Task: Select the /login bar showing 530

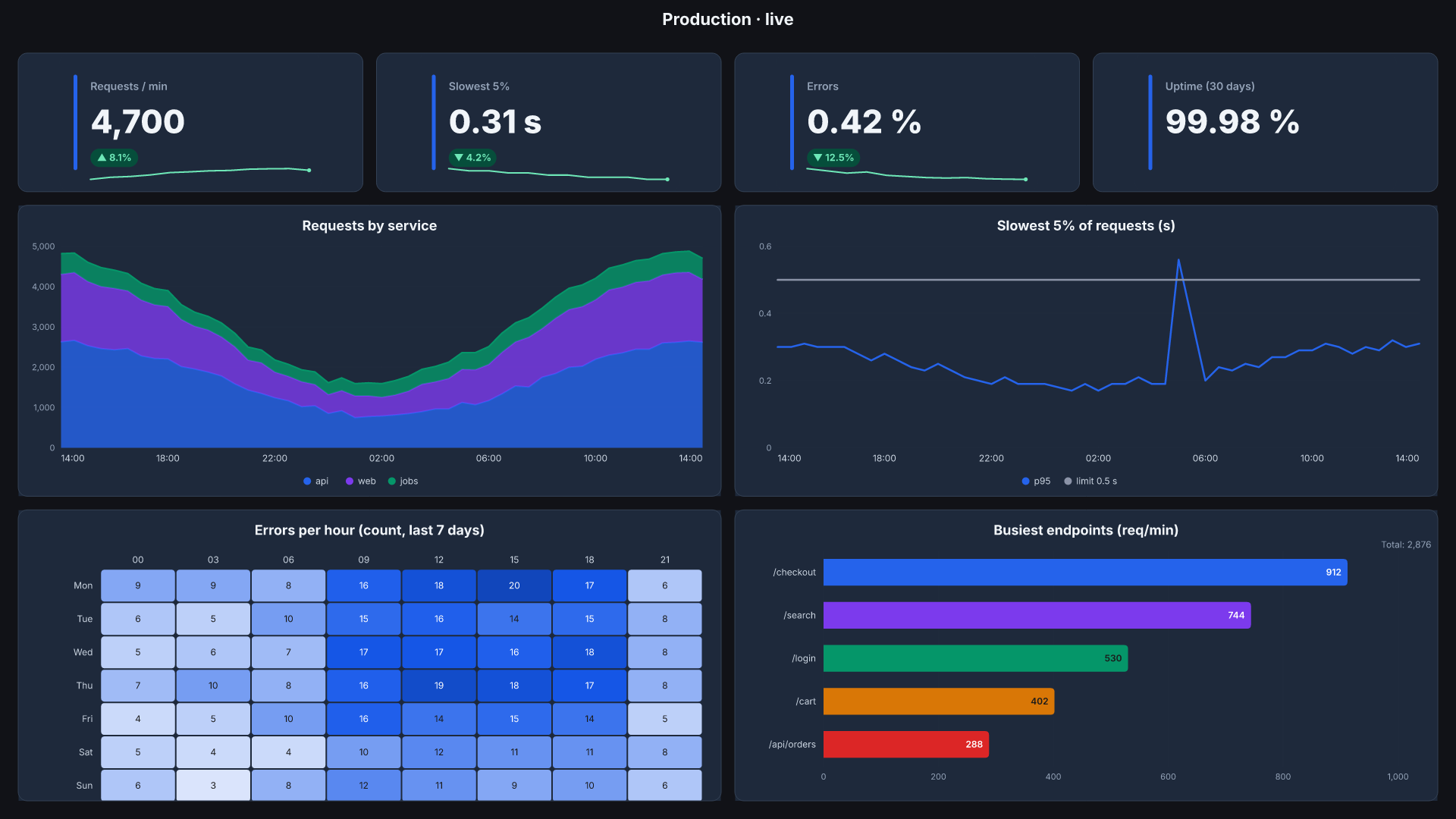Action: [x=975, y=658]
